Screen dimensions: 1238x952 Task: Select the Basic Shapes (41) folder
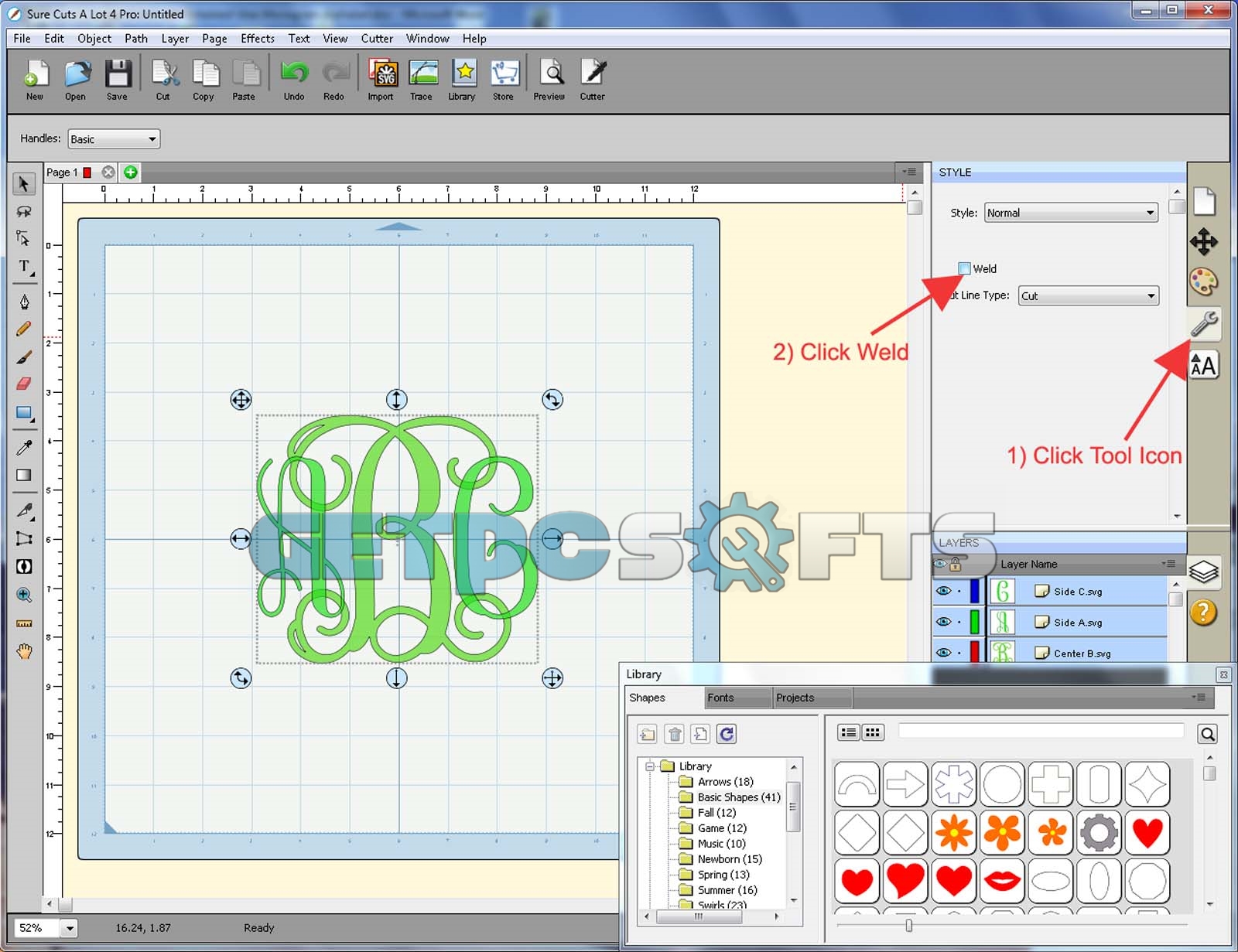(738, 797)
